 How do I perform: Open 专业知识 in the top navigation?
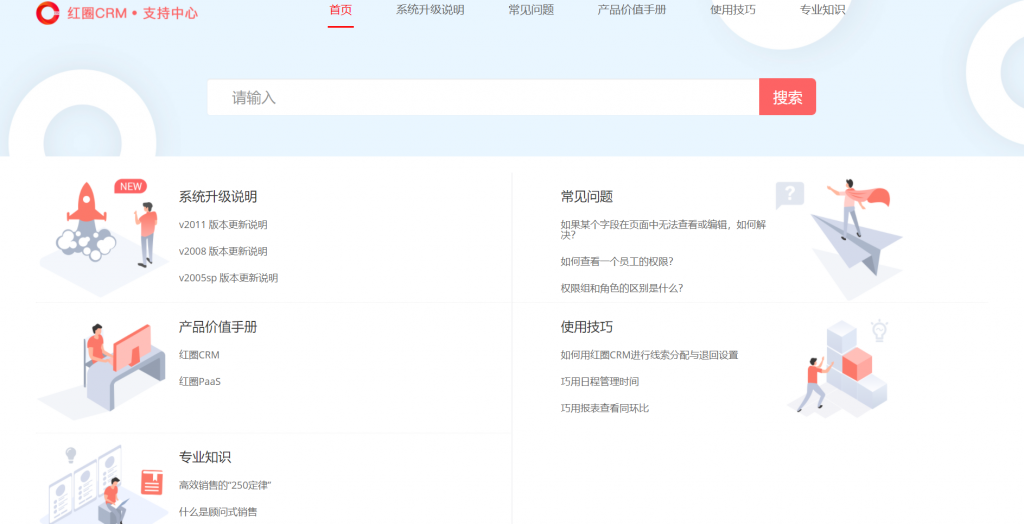(x=822, y=10)
